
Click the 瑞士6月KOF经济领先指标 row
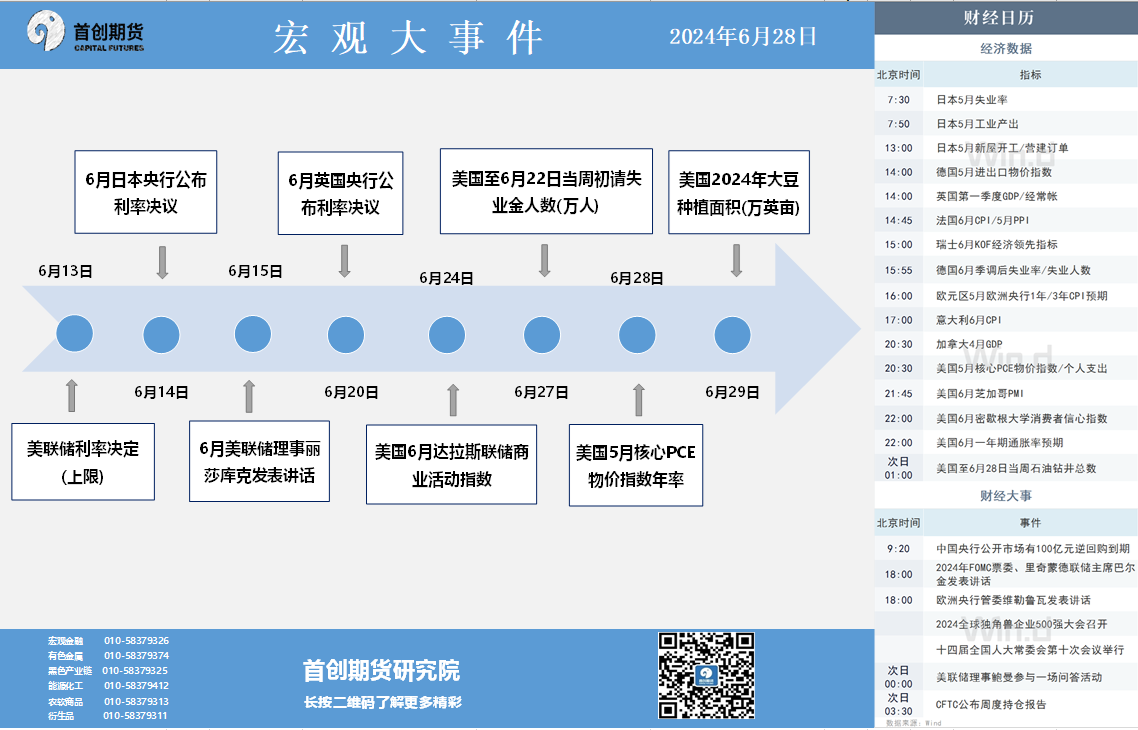(1006, 245)
